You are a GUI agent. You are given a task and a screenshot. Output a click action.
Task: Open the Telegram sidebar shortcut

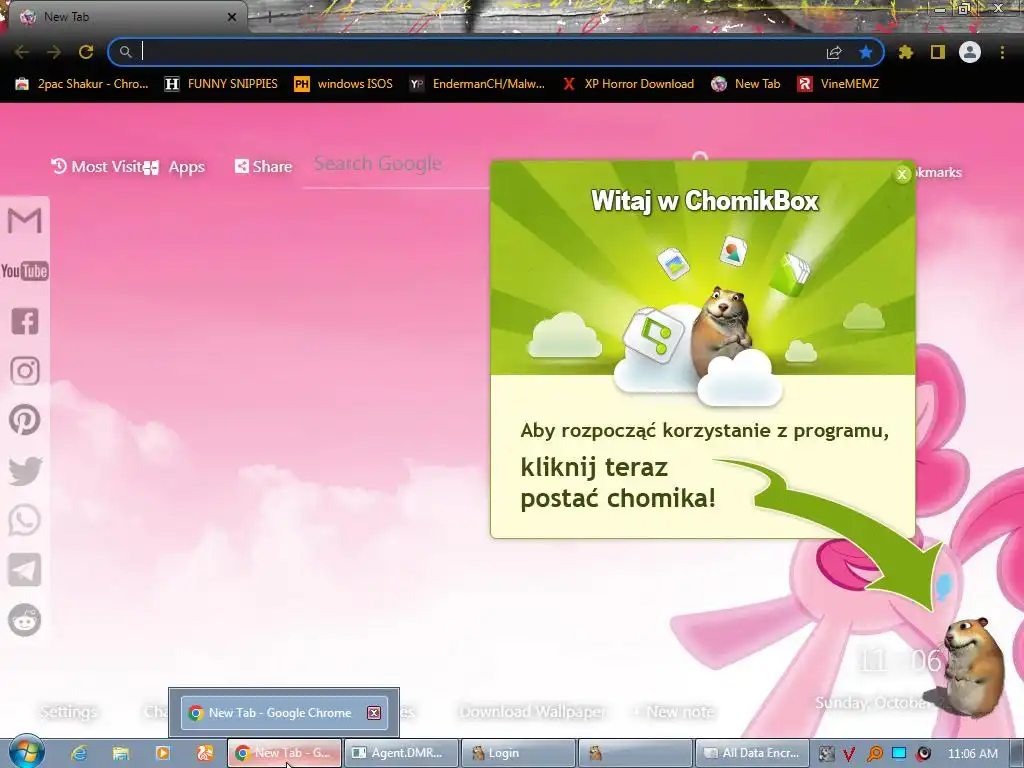tap(25, 570)
